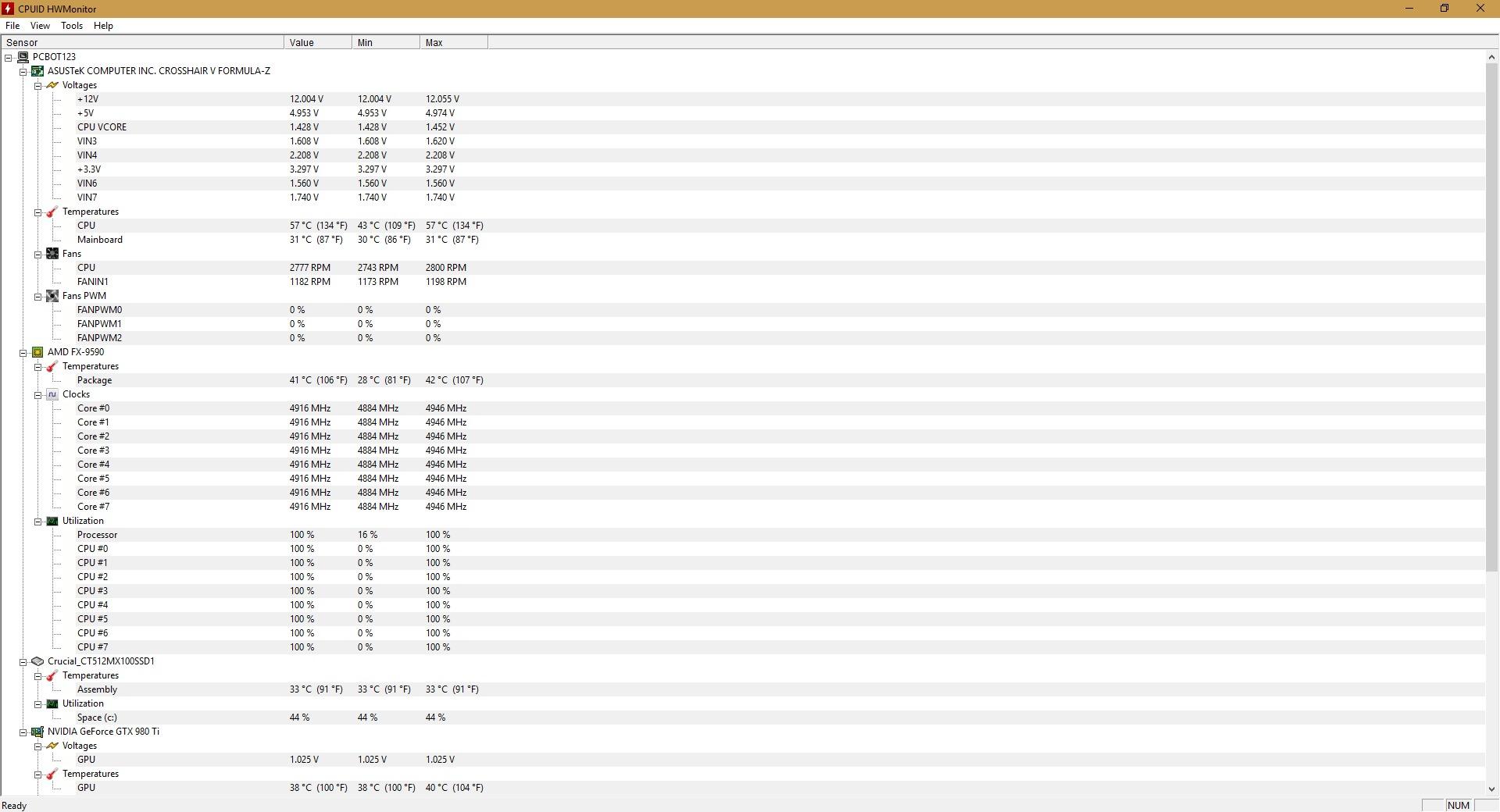The image size is (1500, 812).
Task: Click the PCBOT123 computer icon
Action: tap(23, 57)
